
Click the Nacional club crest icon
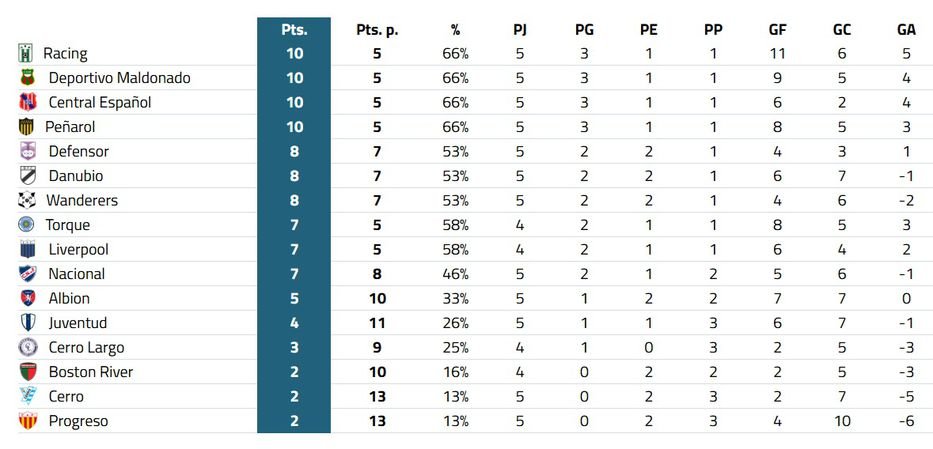pos(27,274)
